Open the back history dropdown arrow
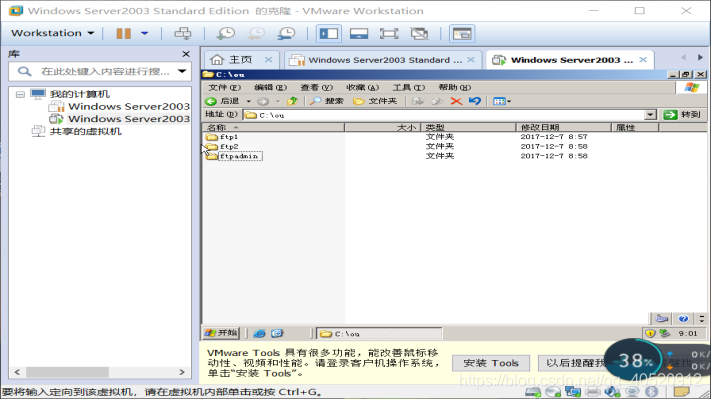This screenshot has width=712, height=399. (248, 101)
